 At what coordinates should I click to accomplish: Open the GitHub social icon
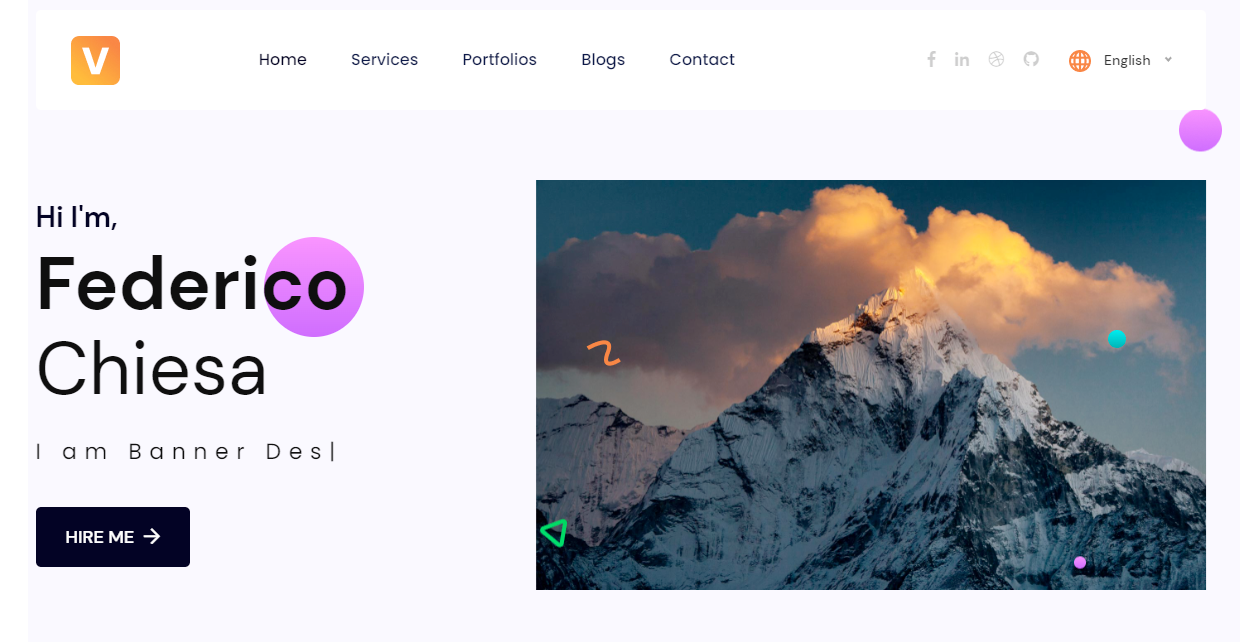[1031, 59]
